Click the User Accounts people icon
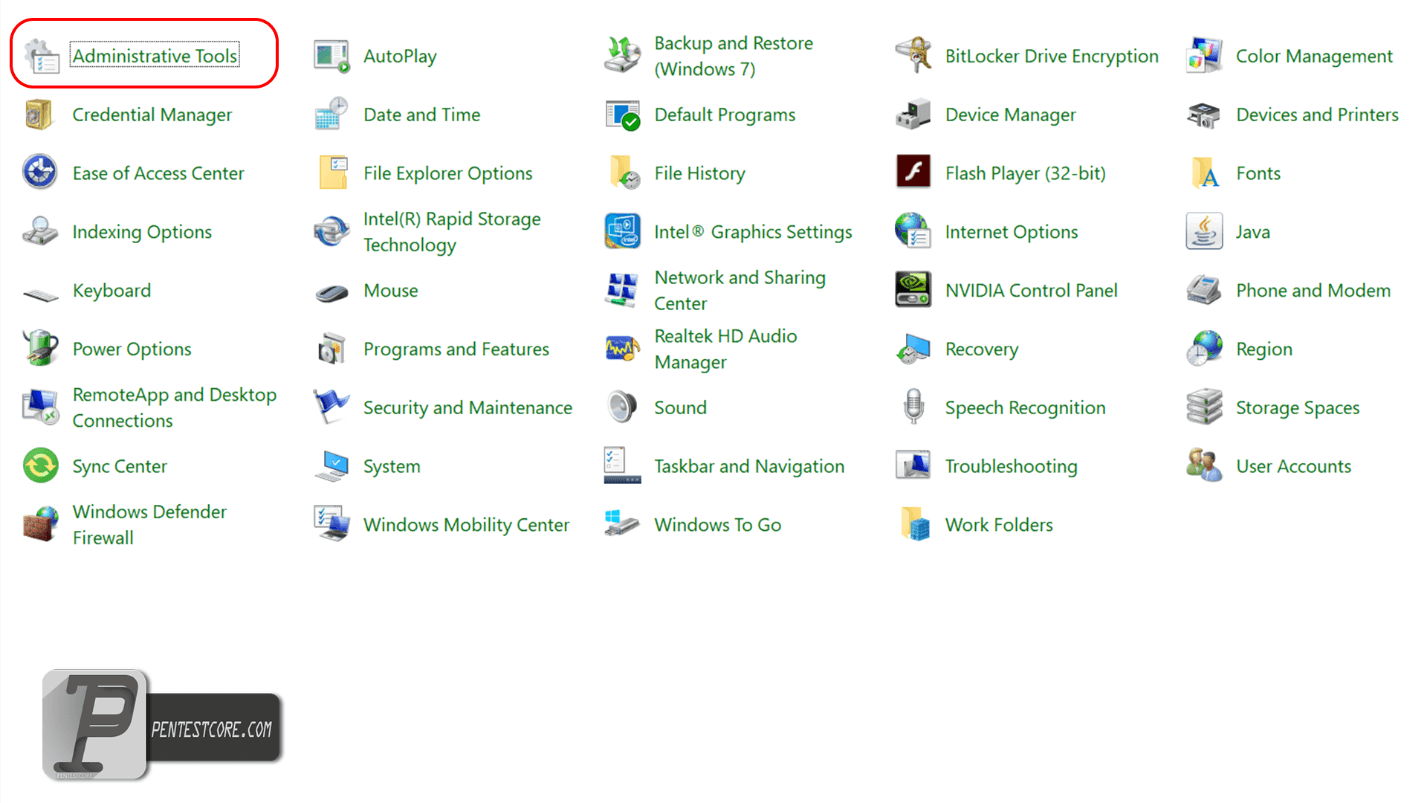Viewport: 1427px width, 803px height. click(1205, 467)
